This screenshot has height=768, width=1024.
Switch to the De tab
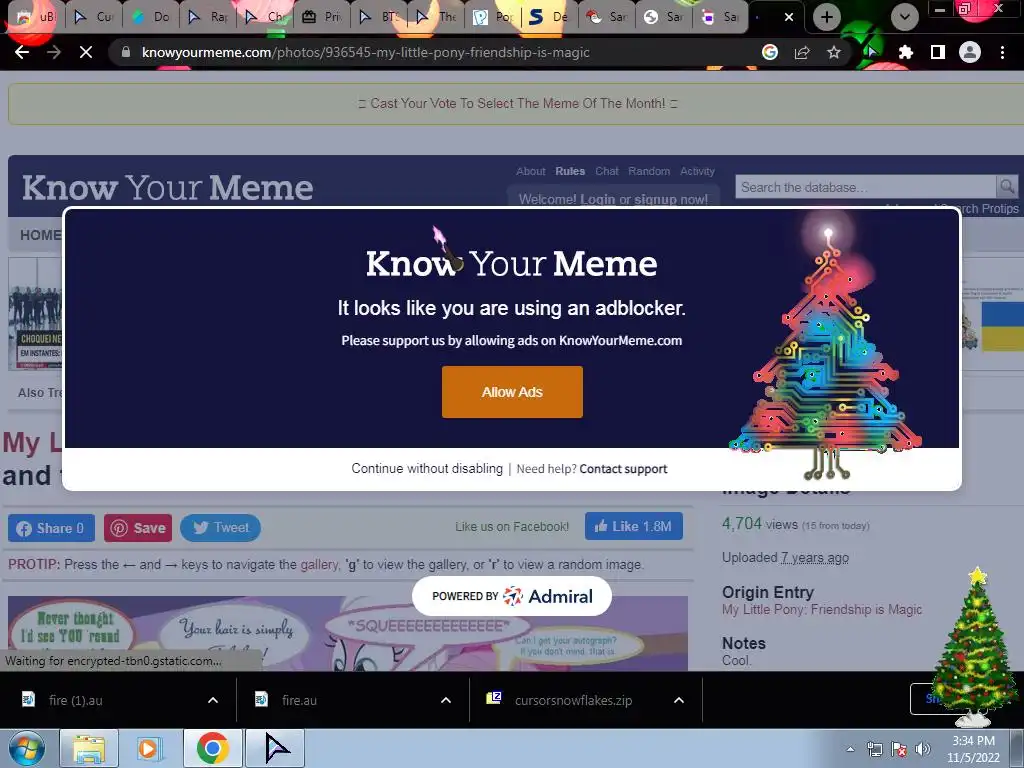[550, 17]
